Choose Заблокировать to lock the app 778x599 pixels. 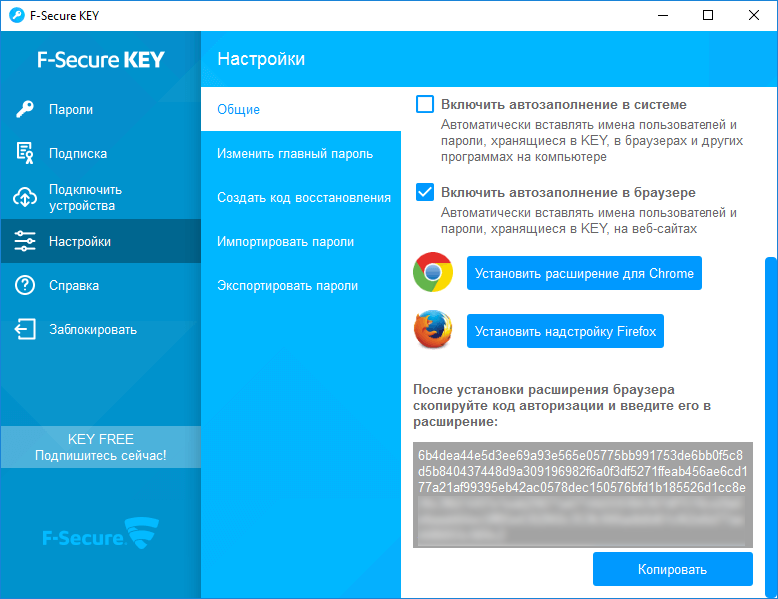click(101, 329)
